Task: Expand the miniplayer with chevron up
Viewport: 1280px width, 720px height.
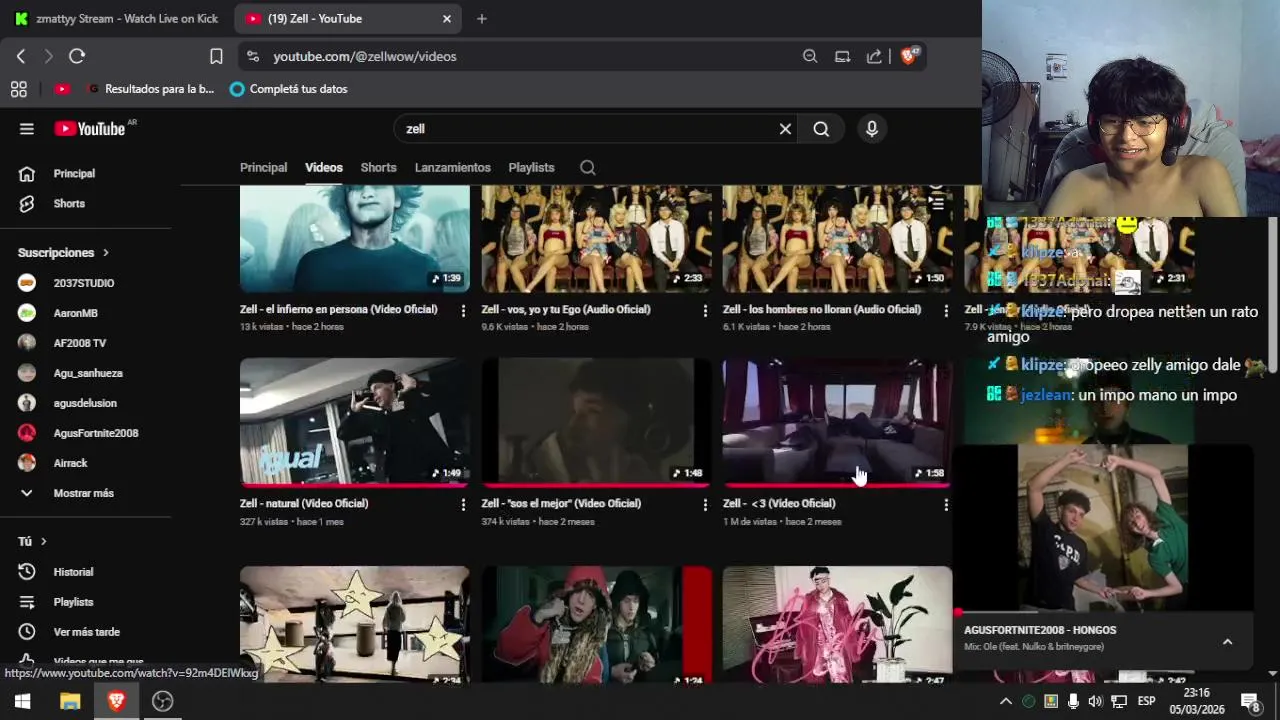Action: pos(1227,642)
